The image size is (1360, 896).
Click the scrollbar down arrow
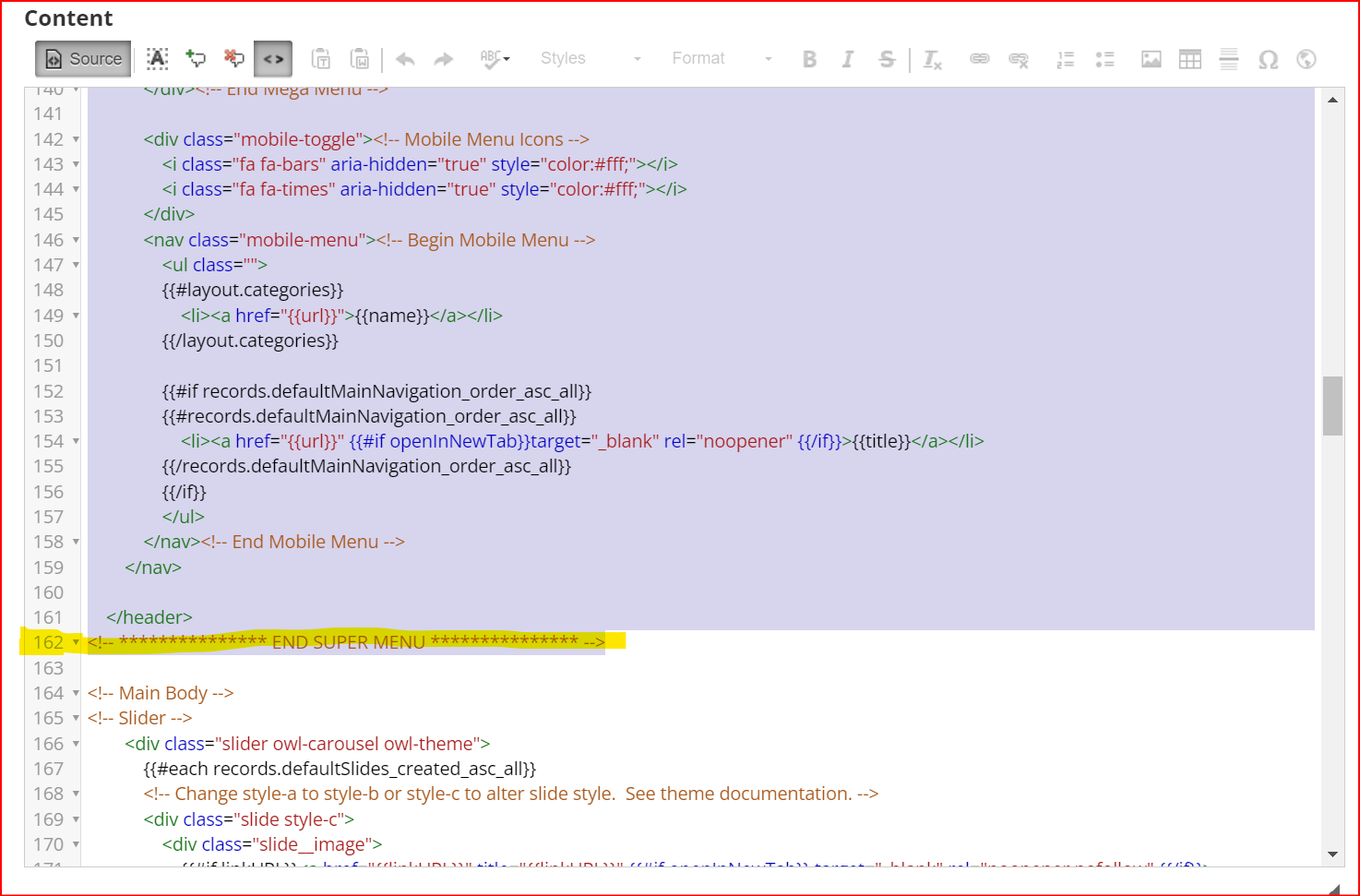(1332, 854)
